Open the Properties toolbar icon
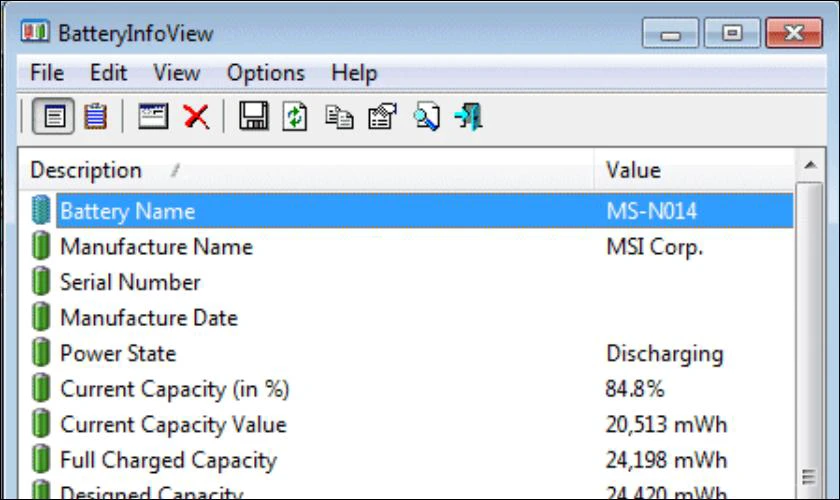The image size is (840, 500). [380, 117]
